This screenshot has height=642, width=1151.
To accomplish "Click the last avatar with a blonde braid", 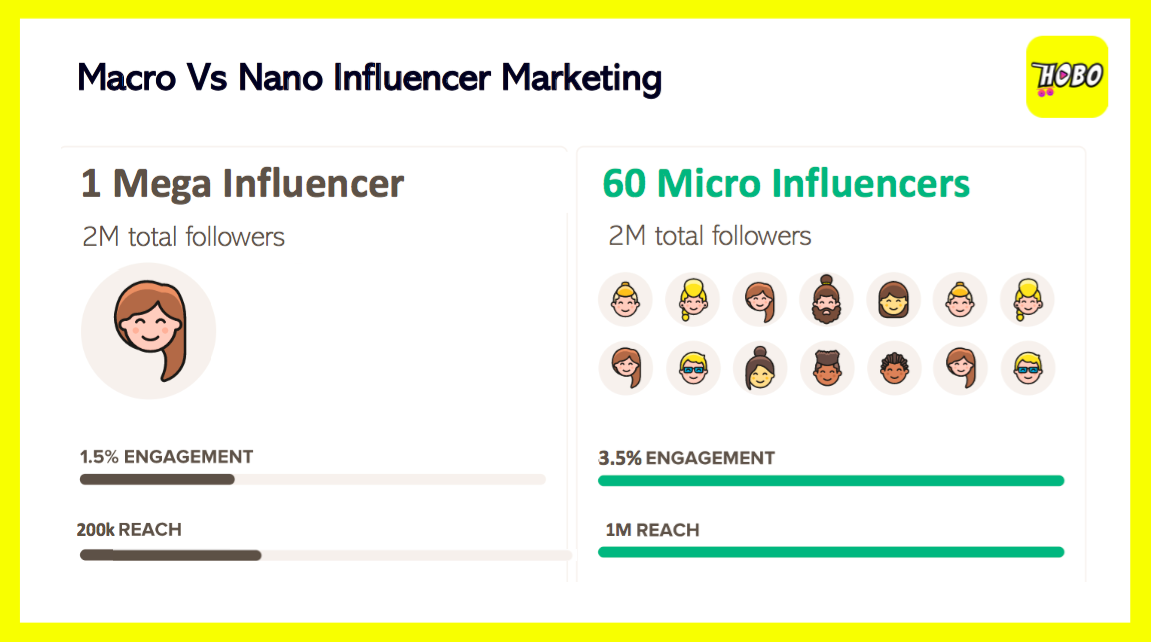I will [1027, 299].
